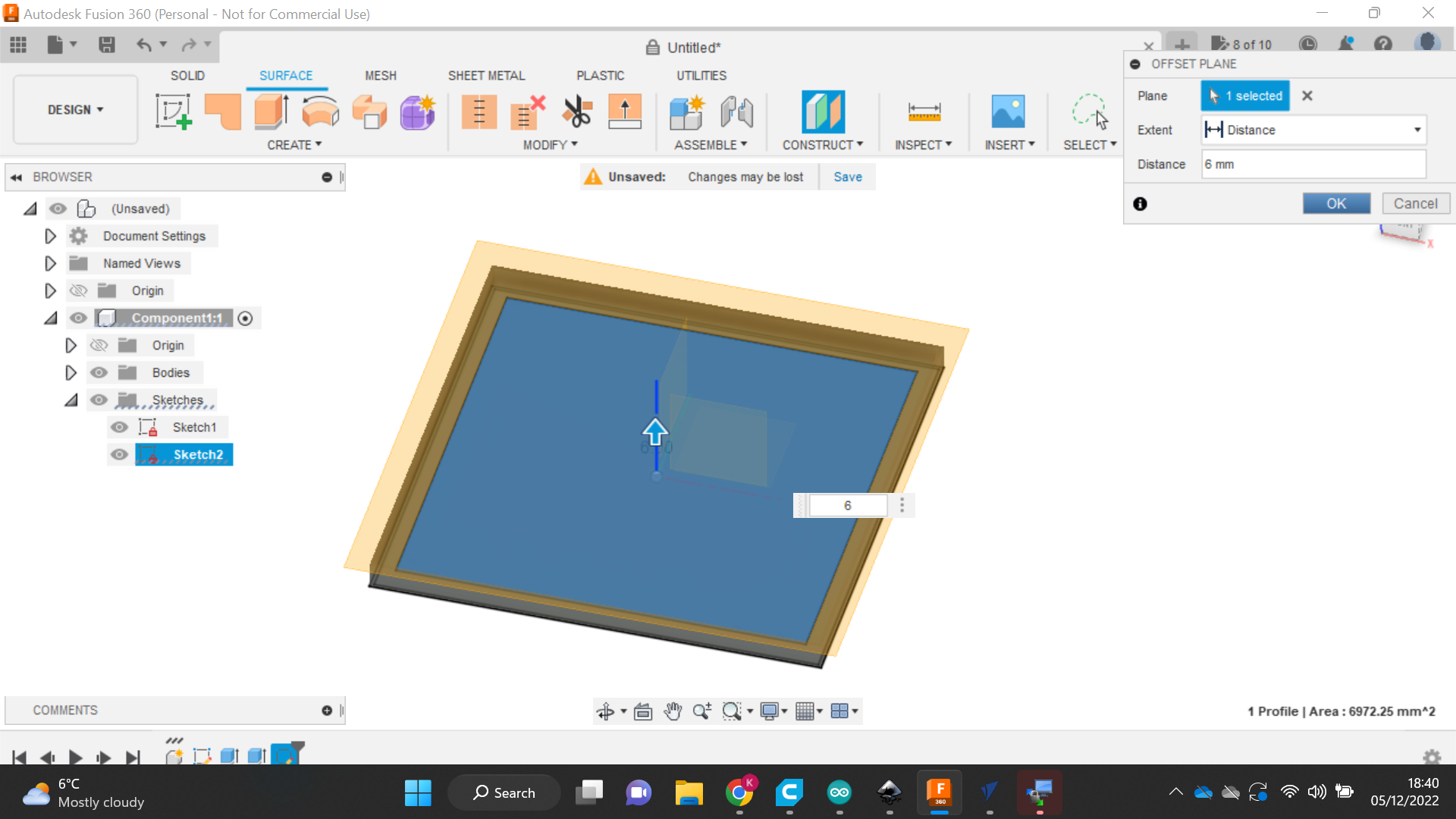Expand the Origin folder in browser
Image resolution: width=1456 pixels, height=819 pixels.
[x=50, y=290]
